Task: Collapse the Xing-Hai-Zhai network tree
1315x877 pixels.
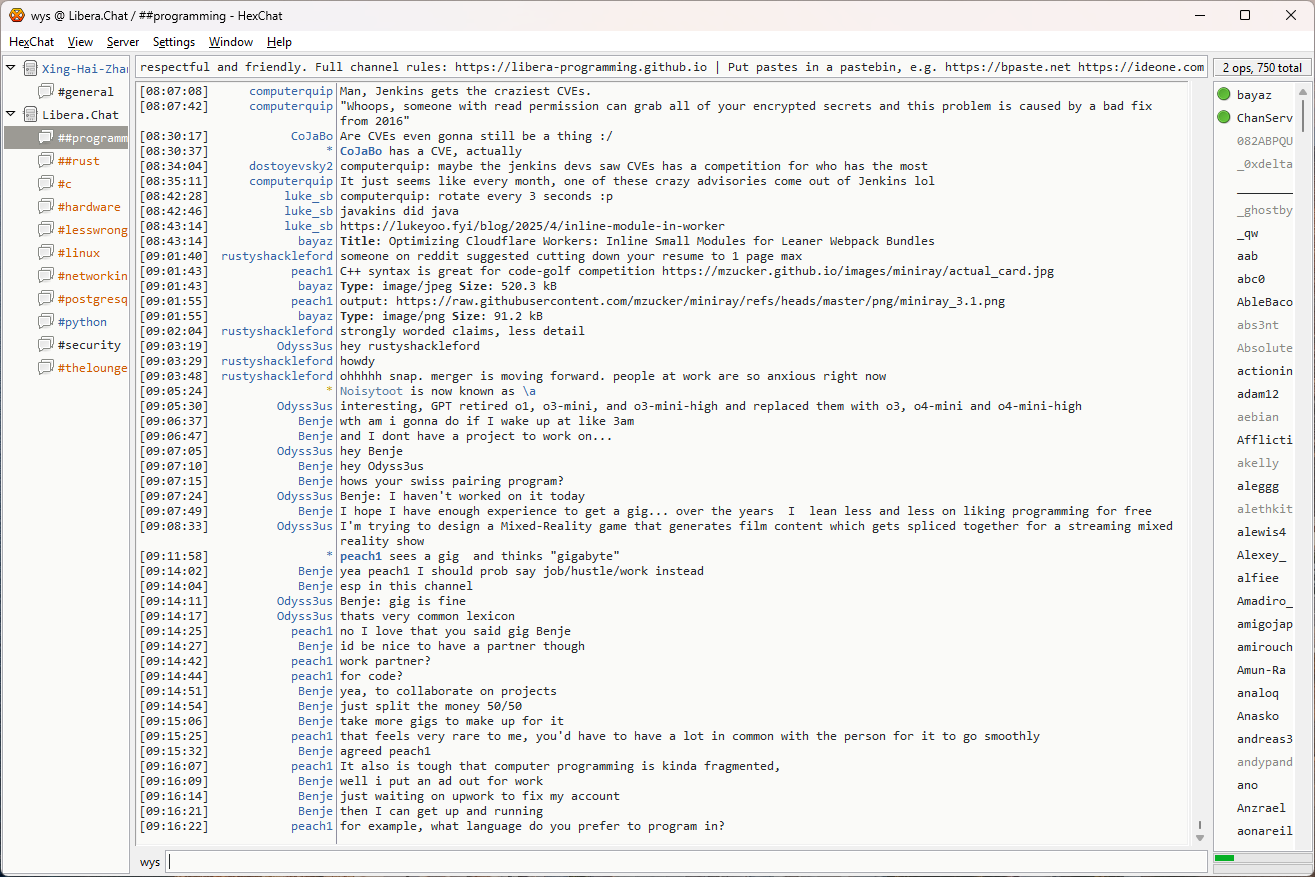Action: [11, 68]
